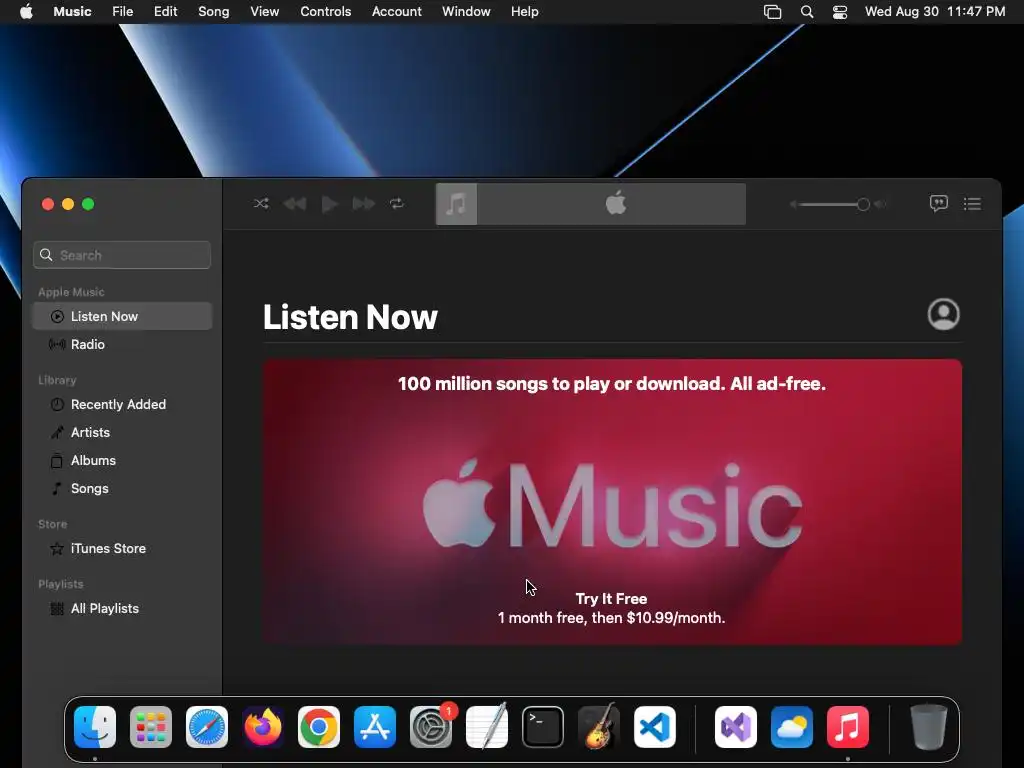Click the next track fast-forward button
This screenshot has width=1024, height=768.
(x=364, y=204)
